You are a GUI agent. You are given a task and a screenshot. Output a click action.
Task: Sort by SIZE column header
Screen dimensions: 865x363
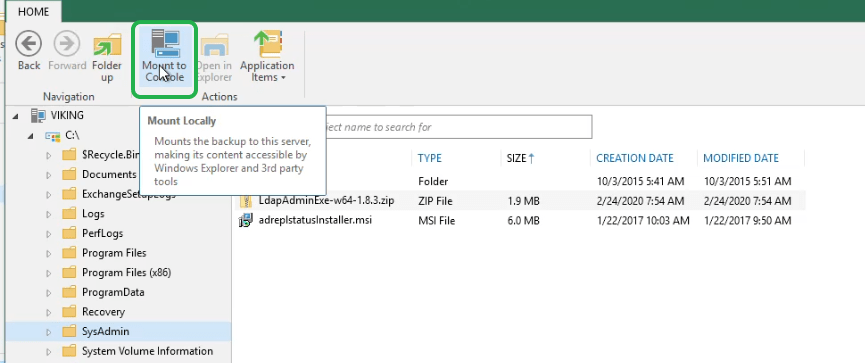520,158
